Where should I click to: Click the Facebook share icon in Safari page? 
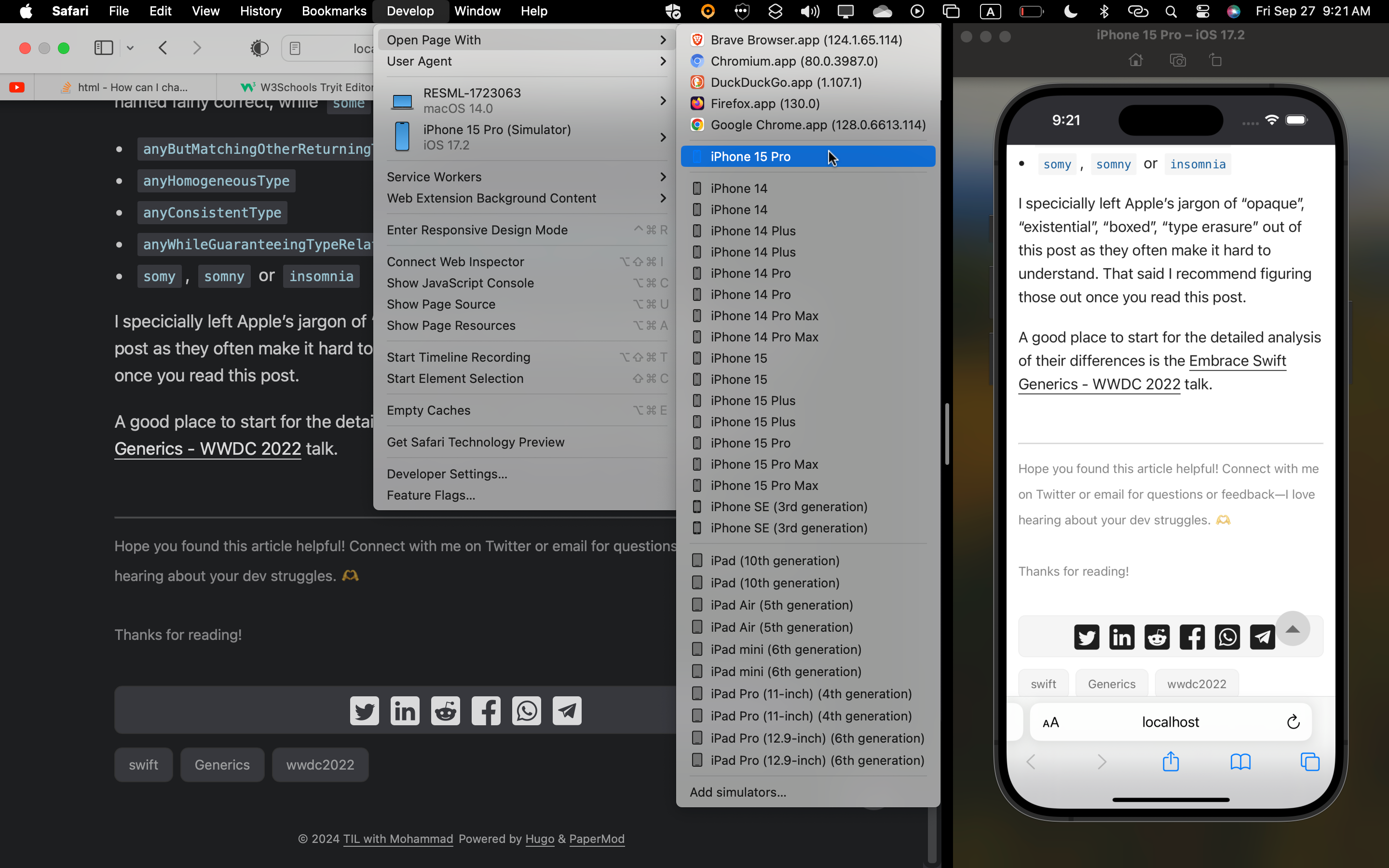pyautogui.click(x=486, y=711)
